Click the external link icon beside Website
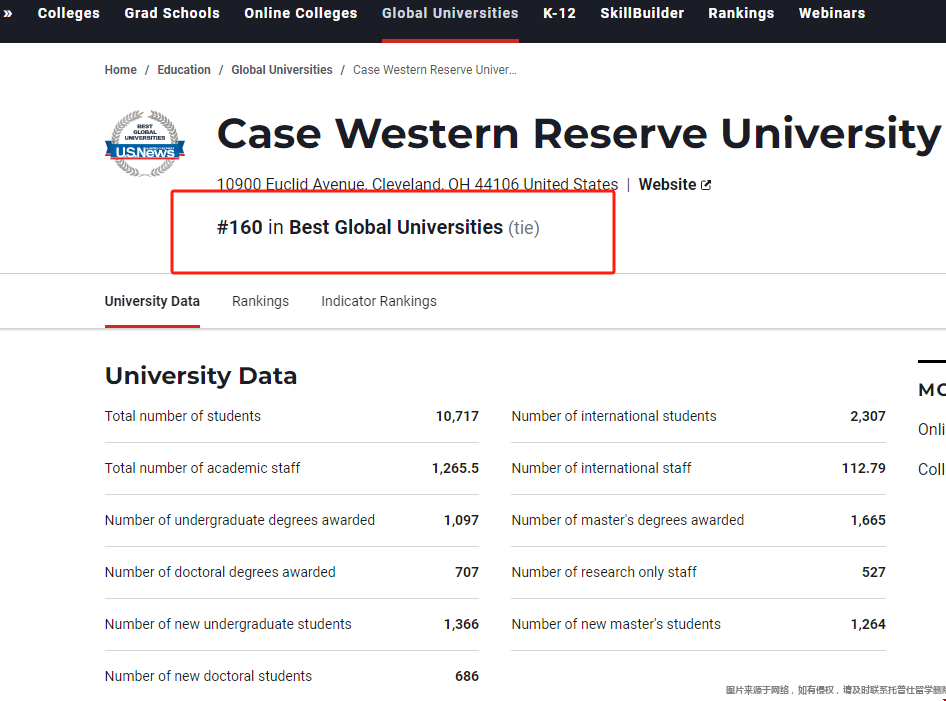This screenshot has height=701, width=946. (706, 185)
